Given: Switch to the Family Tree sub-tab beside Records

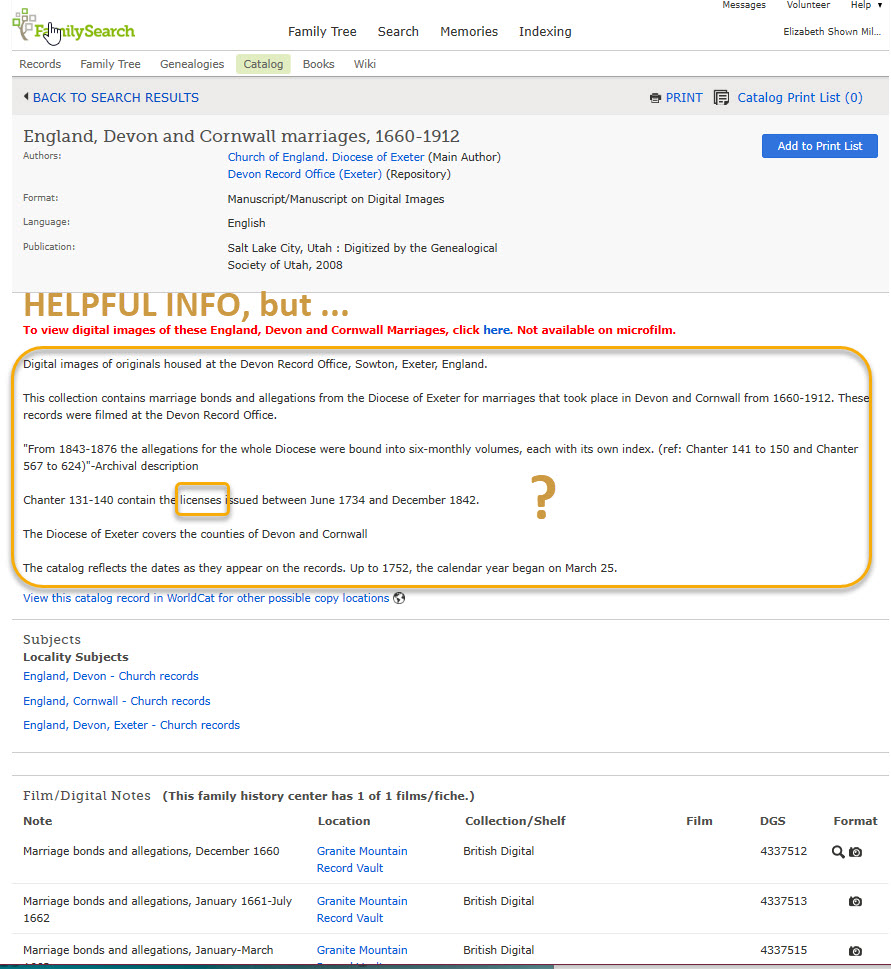Looking at the screenshot, I should 111,64.
